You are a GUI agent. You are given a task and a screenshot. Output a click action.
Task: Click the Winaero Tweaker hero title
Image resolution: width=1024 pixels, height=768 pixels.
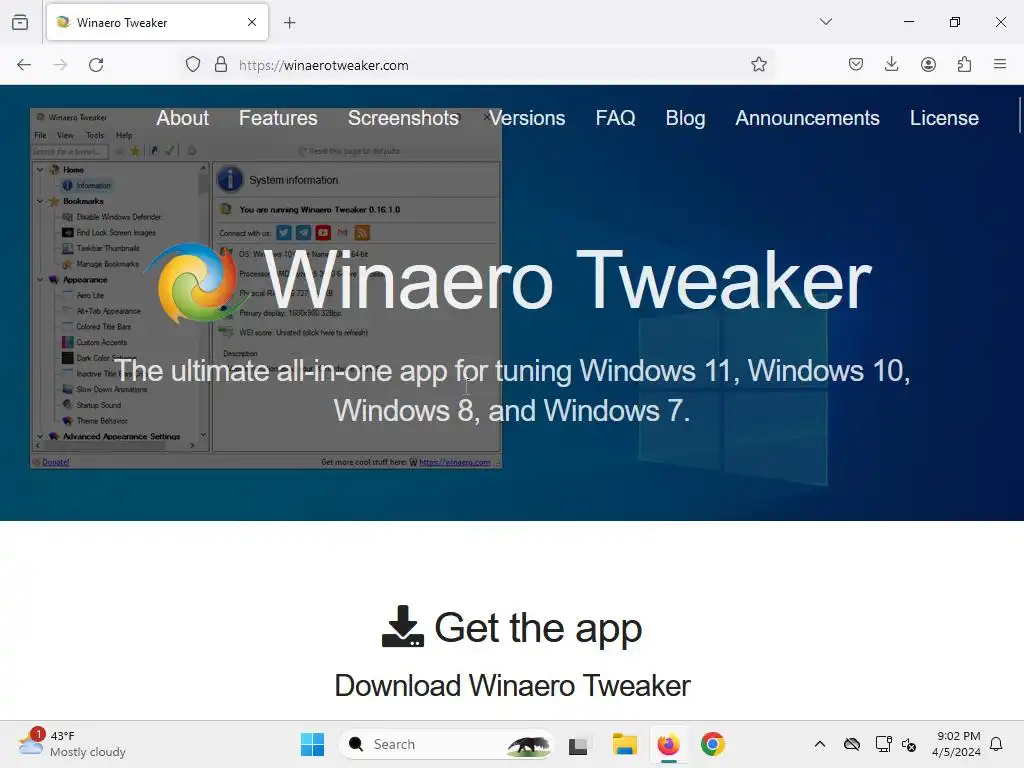tap(568, 281)
